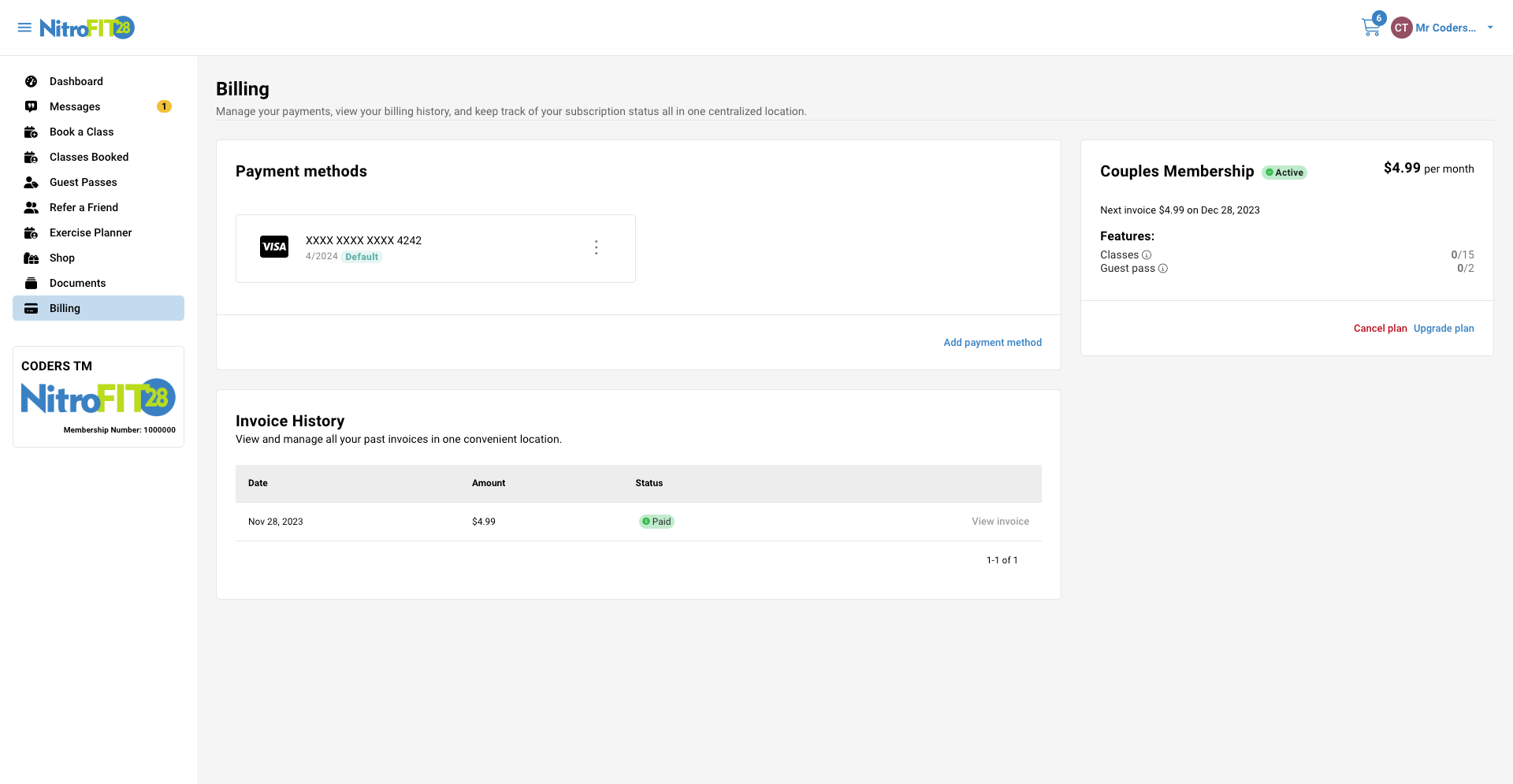This screenshot has width=1513, height=784.
Task: Click the info icon beside Classes
Action: coord(1147,255)
